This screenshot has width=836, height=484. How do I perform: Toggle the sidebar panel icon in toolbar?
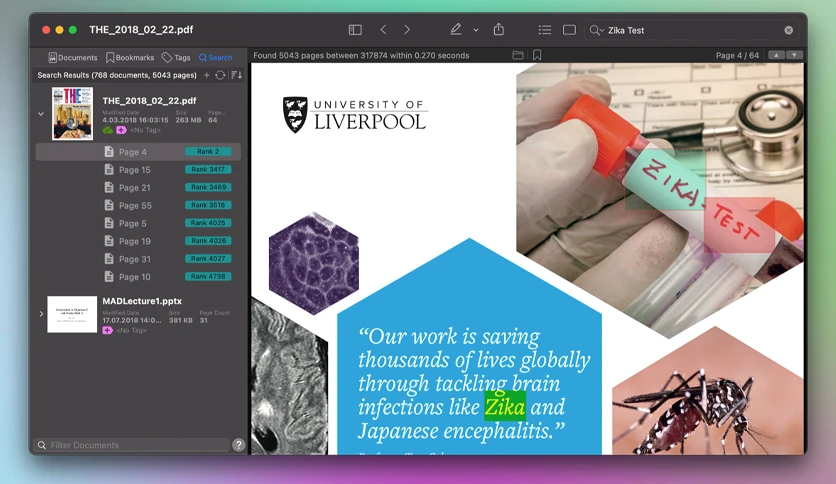coord(355,30)
